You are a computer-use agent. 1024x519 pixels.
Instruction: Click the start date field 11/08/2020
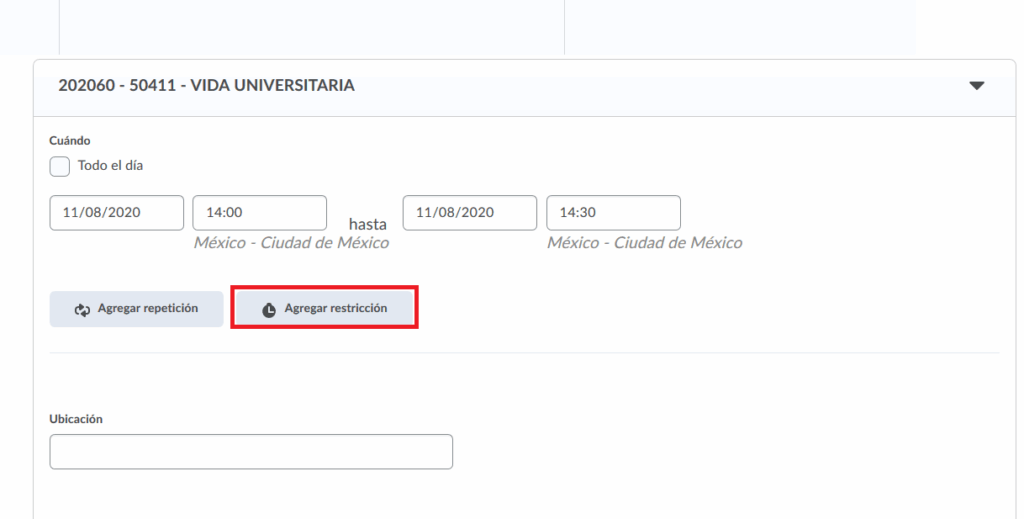(x=116, y=212)
